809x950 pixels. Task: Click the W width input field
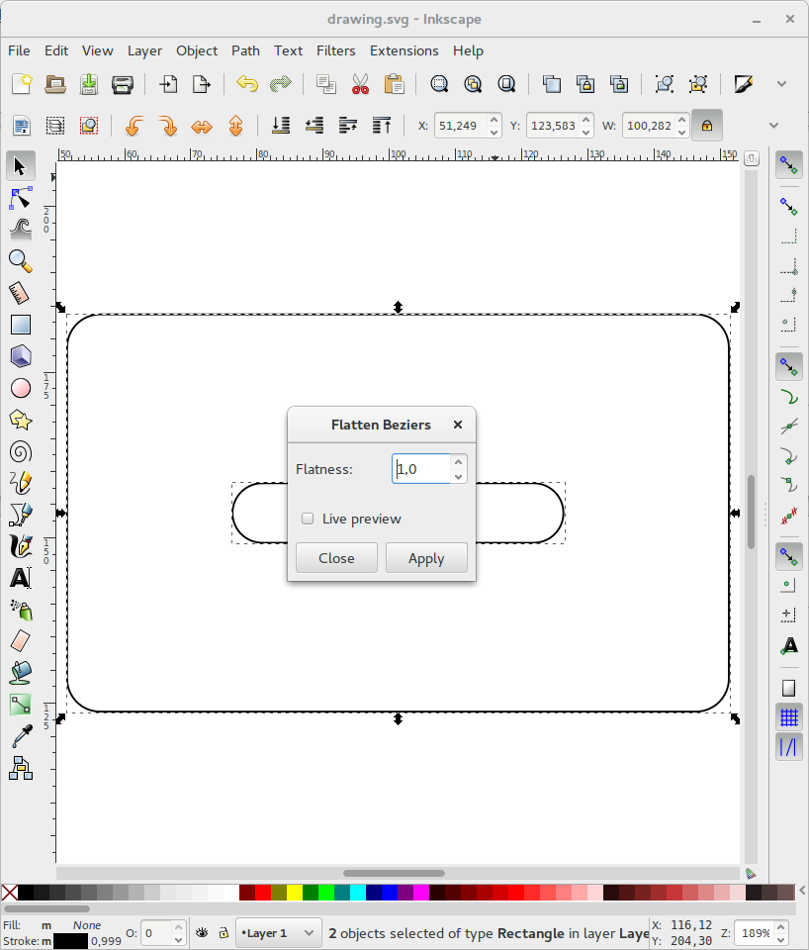(x=649, y=125)
